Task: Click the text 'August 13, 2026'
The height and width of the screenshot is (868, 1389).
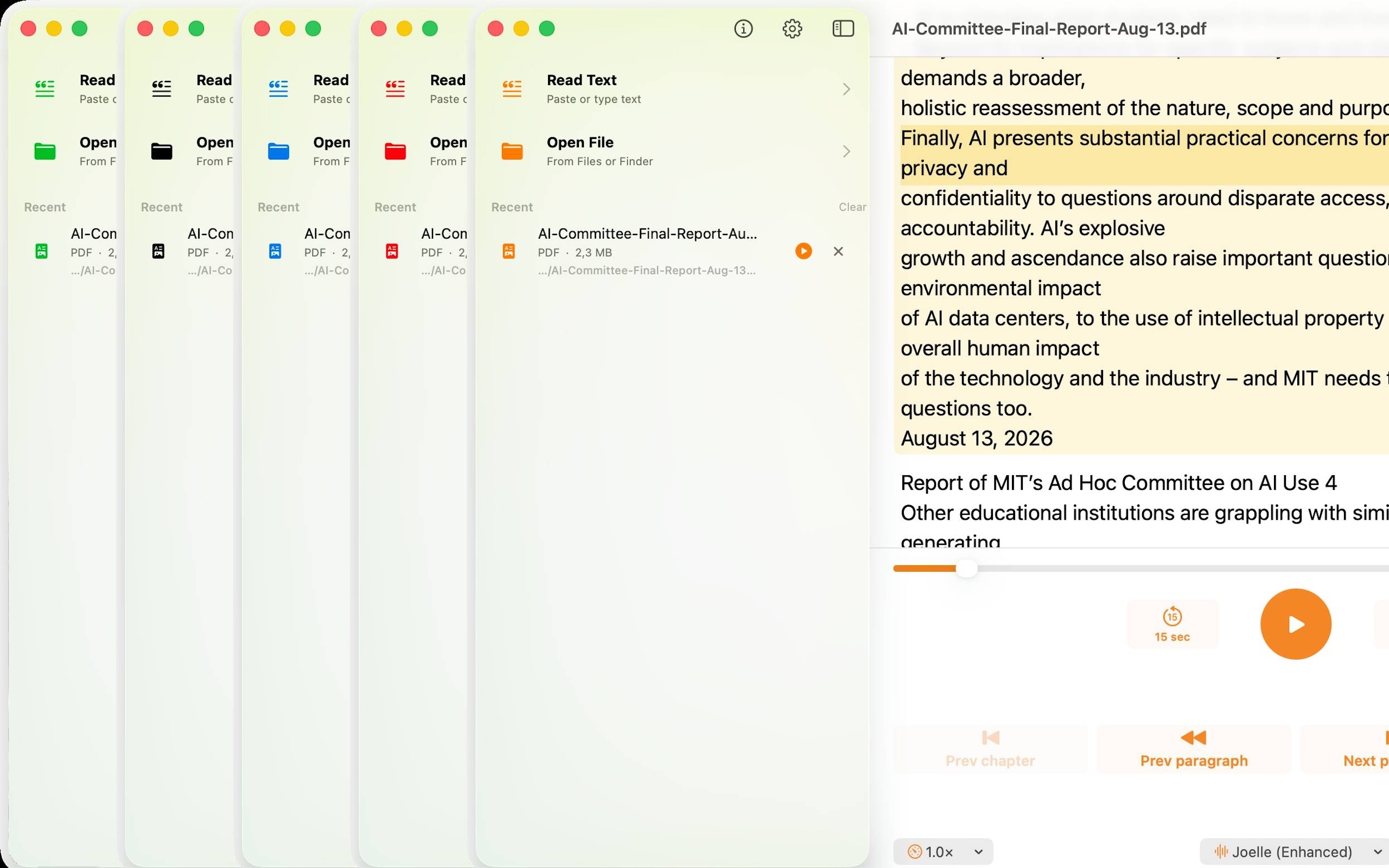Action: (x=976, y=438)
